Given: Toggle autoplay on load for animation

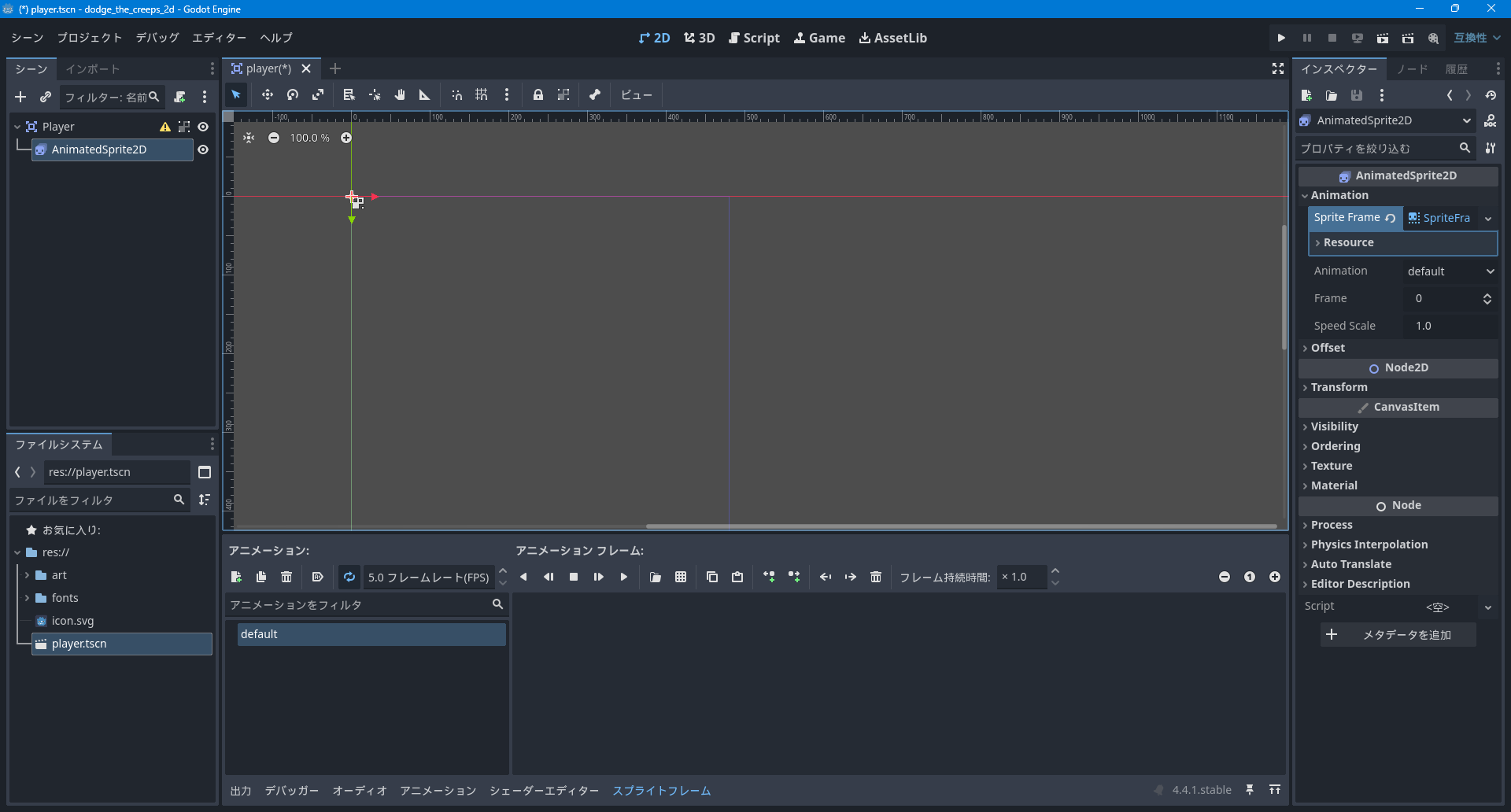Looking at the screenshot, I should [x=318, y=577].
